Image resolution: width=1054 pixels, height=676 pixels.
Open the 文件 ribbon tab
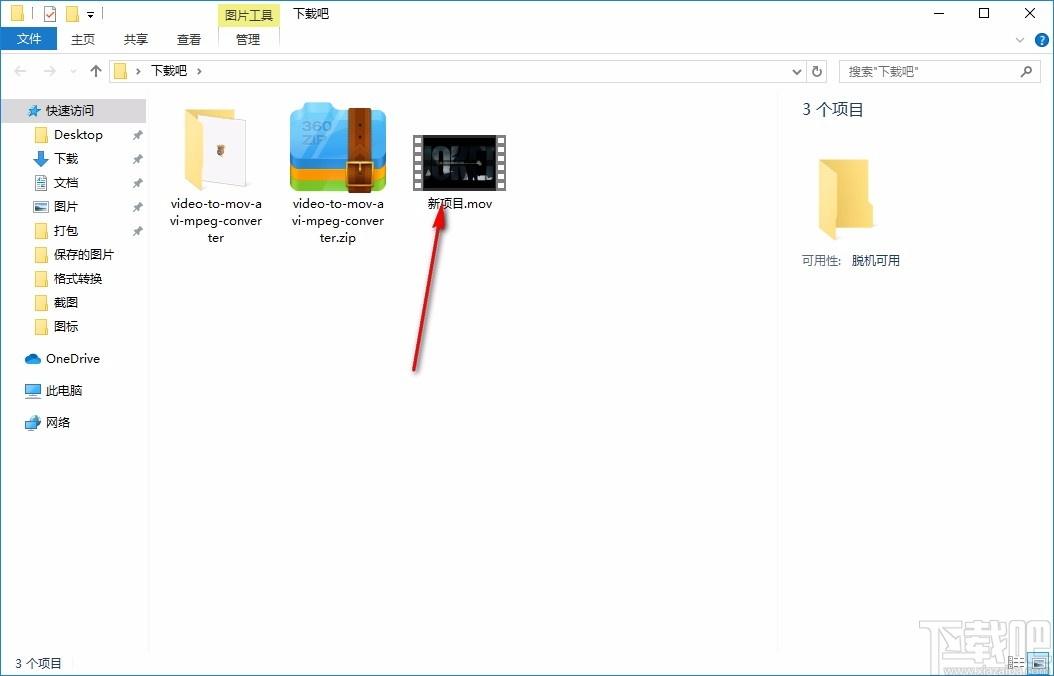(29, 39)
